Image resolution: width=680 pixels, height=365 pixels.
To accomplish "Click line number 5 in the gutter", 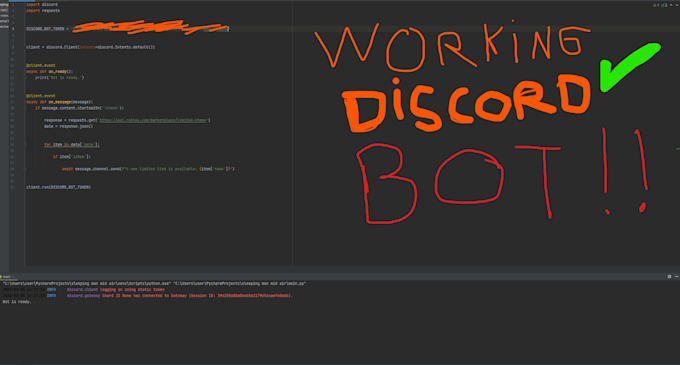I will pyautogui.click(x=13, y=29).
